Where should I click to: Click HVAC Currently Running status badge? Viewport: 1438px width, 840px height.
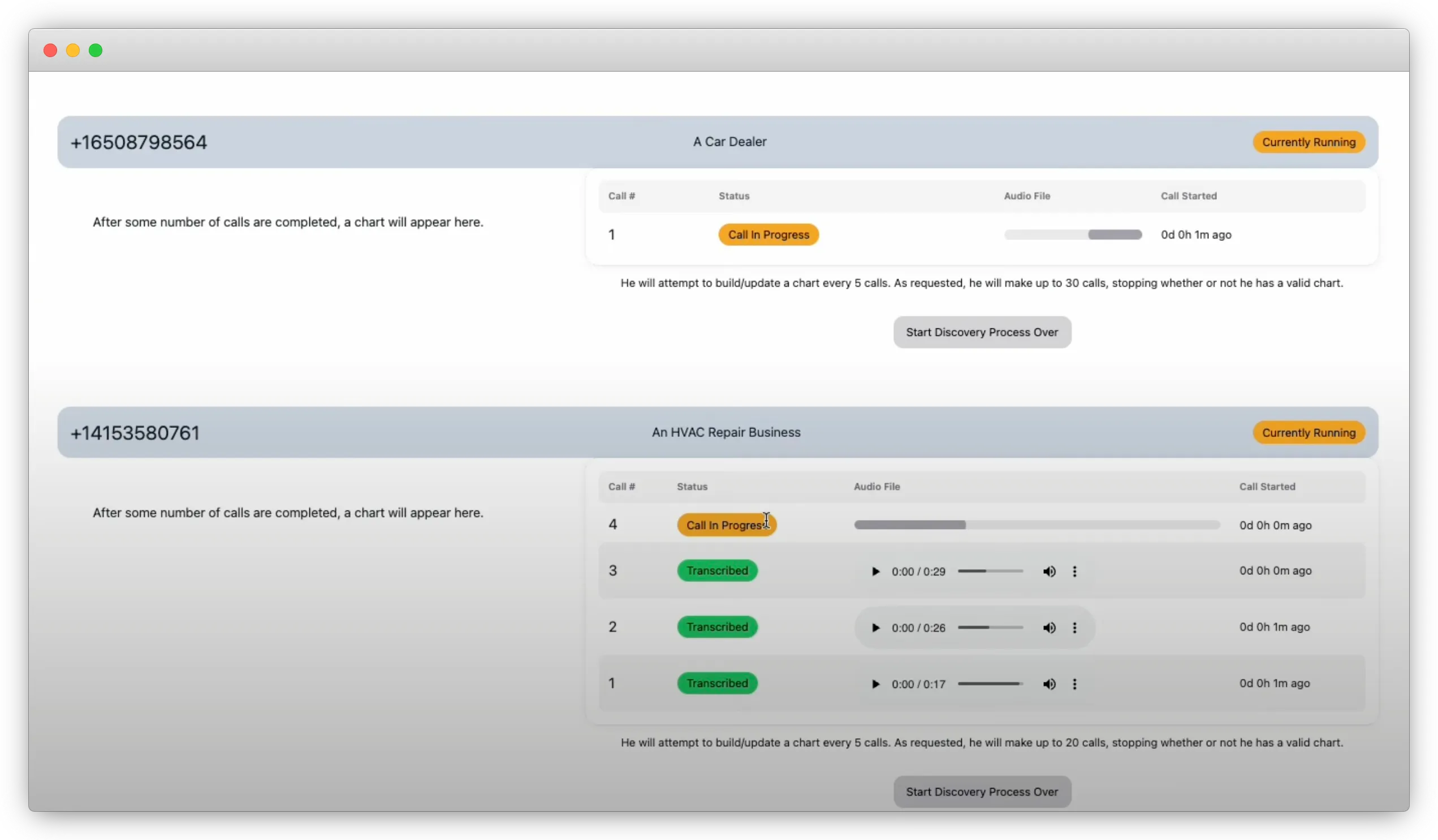tap(1308, 433)
